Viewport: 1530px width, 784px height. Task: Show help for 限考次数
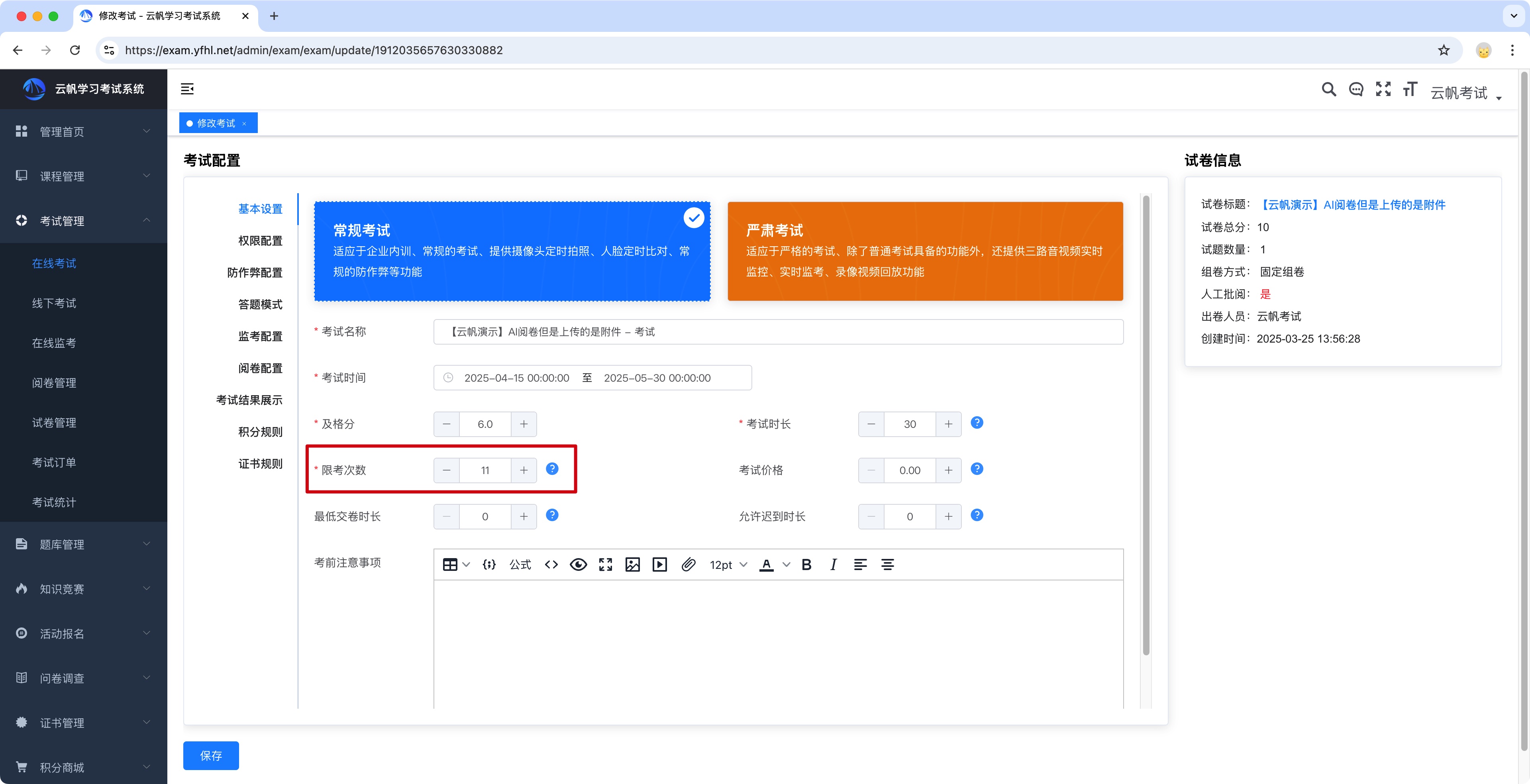point(552,469)
